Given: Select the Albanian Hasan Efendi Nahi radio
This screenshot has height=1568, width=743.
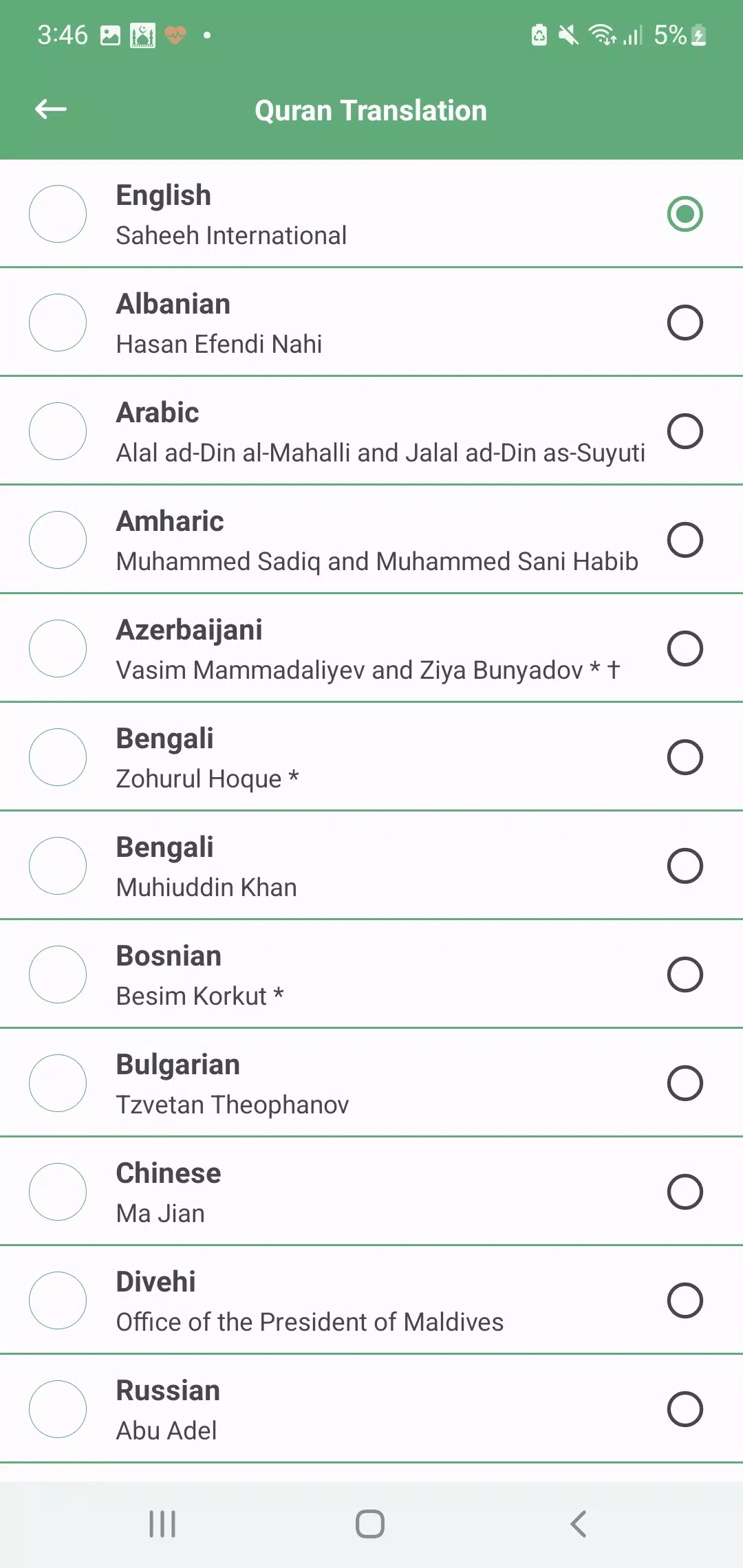Looking at the screenshot, I should pyautogui.click(x=685, y=323).
